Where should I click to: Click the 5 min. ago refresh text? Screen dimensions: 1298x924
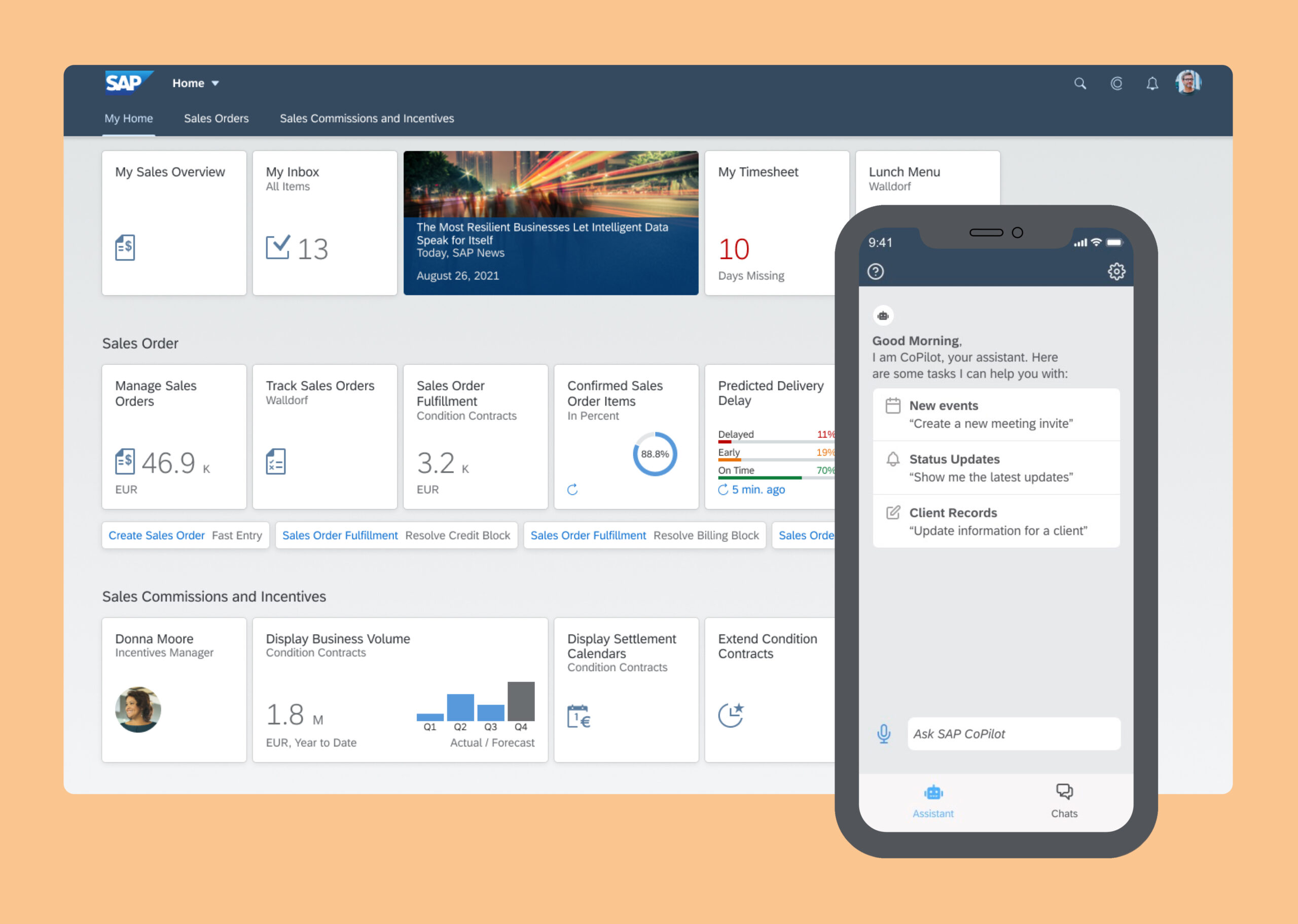coord(758,489)
